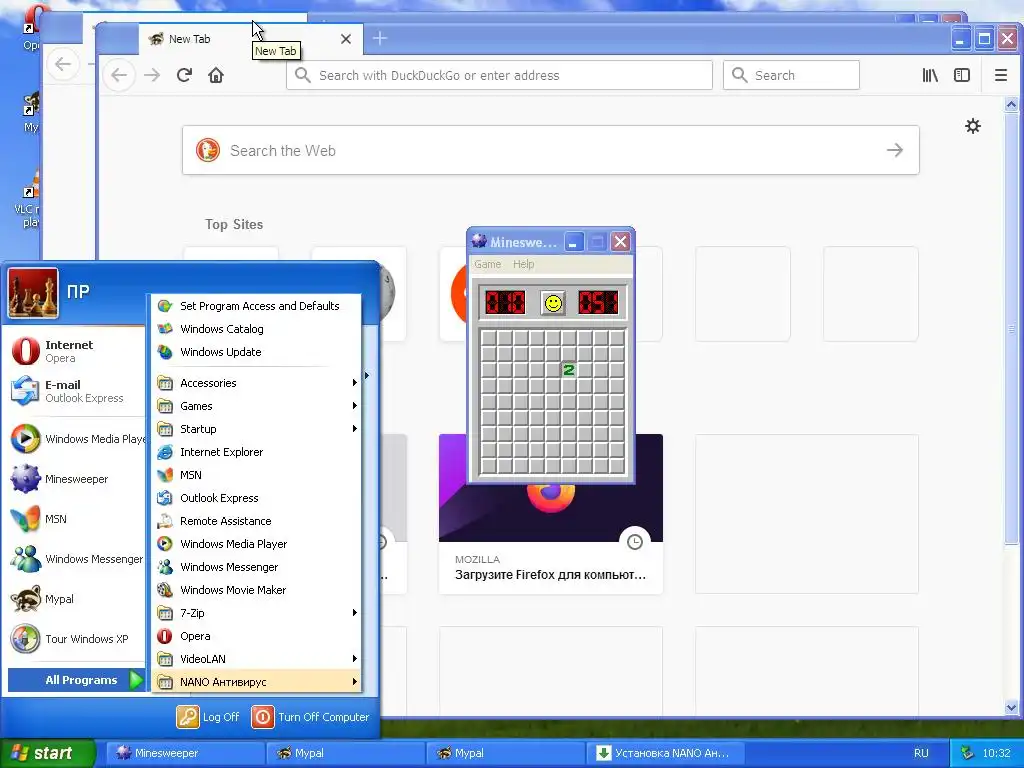The width and height of the screenshot is (1024, 768).
Task: Click the toolbar Search box
Action: pos(791,75)
